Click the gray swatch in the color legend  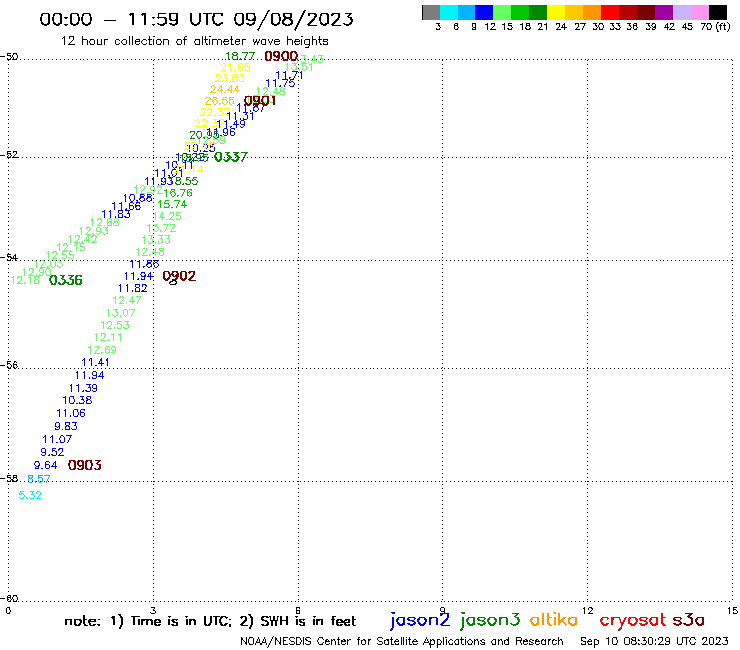pos(431,12)
